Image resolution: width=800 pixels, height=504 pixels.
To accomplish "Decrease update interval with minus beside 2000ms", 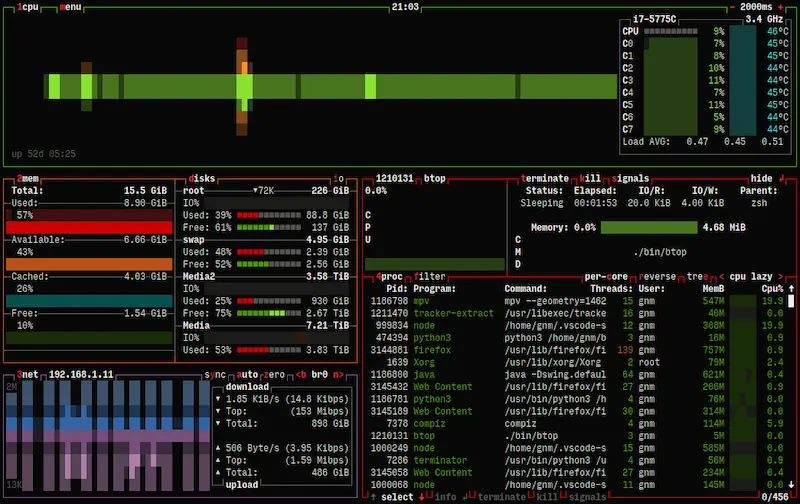I will [x=732, y=7].
